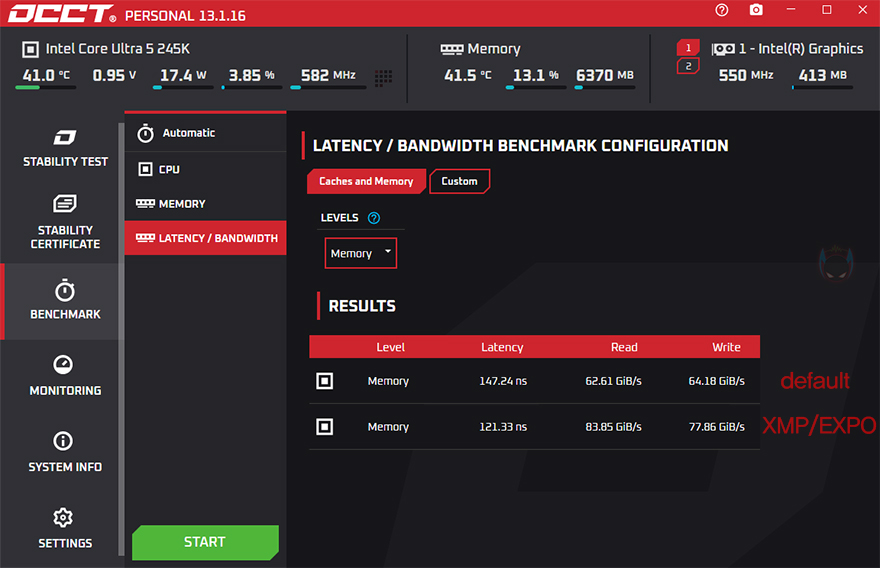Click the Memory temperature 41.5 °C reading
This screenshot has height=568, width=880.
pyautogui.click(x=468, y=75)
